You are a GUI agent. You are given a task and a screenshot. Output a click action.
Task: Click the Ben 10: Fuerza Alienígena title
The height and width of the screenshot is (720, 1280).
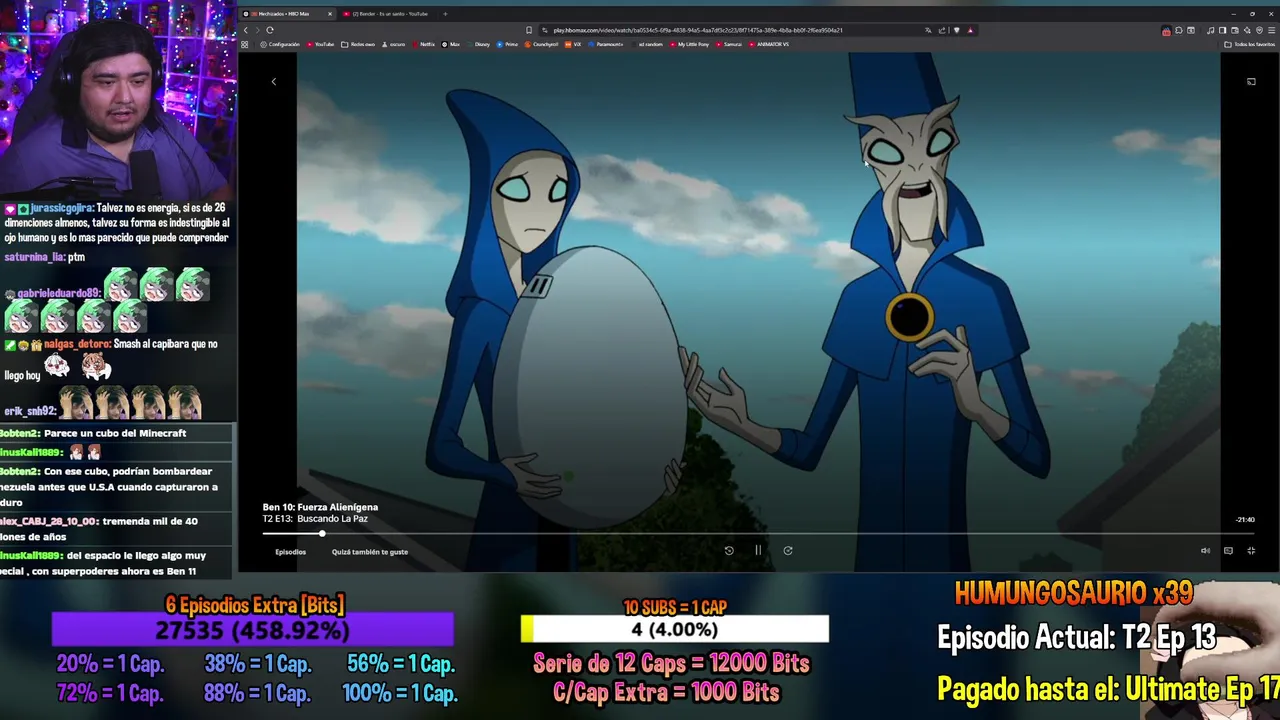pos(320,507)
